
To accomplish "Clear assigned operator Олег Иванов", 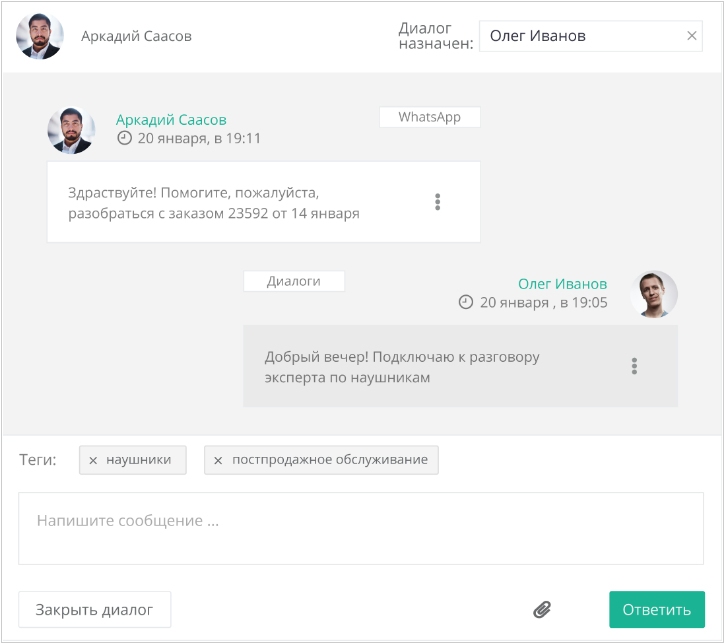I will pyautogui.click(x=692, y=36).
